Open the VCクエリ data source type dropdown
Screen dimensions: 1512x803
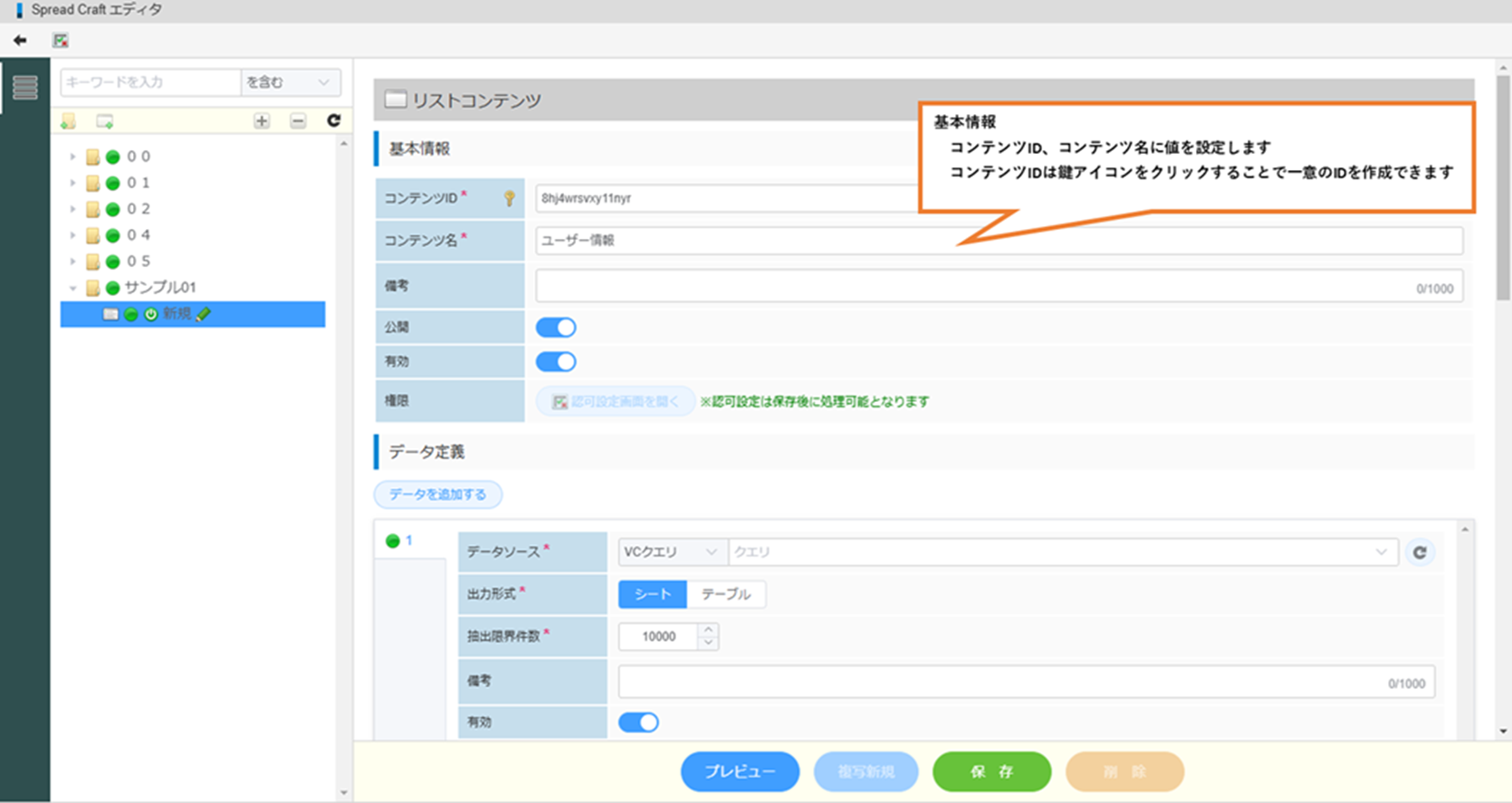(x=670, y=552)
